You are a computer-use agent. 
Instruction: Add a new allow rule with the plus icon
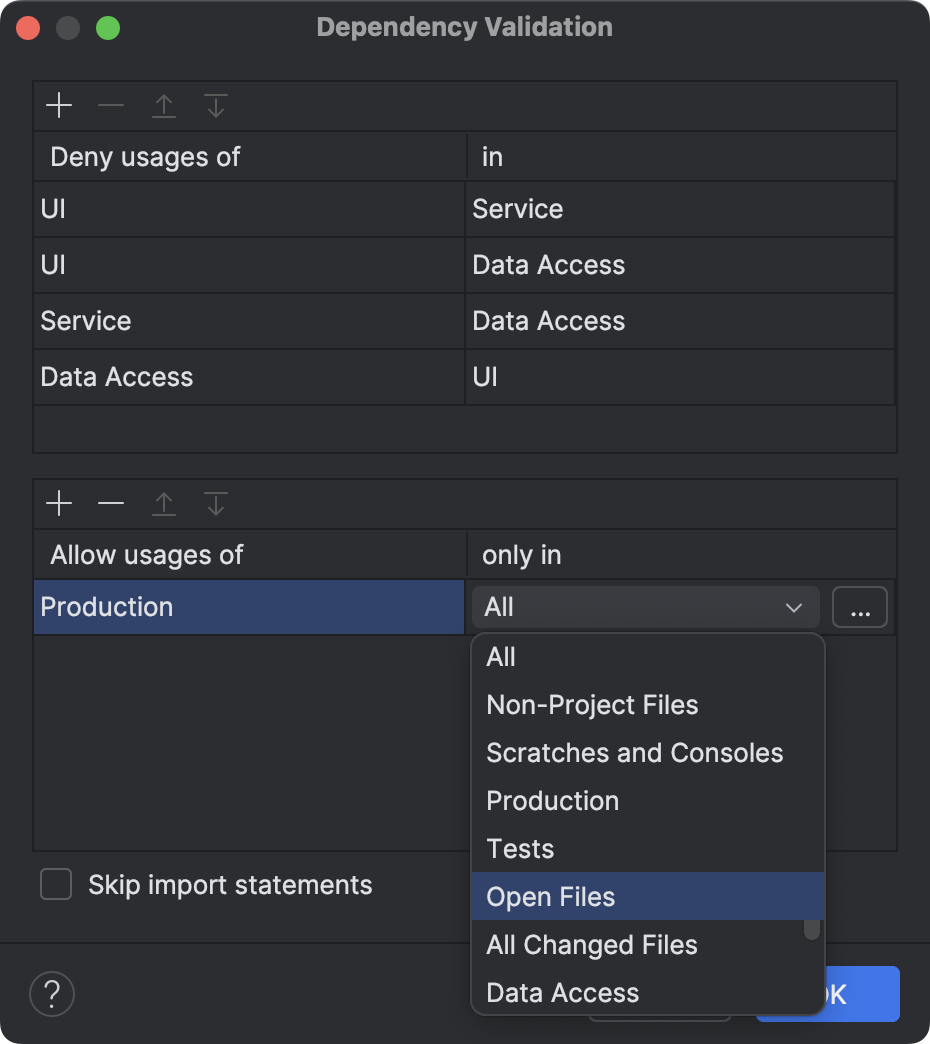[59, 503]
